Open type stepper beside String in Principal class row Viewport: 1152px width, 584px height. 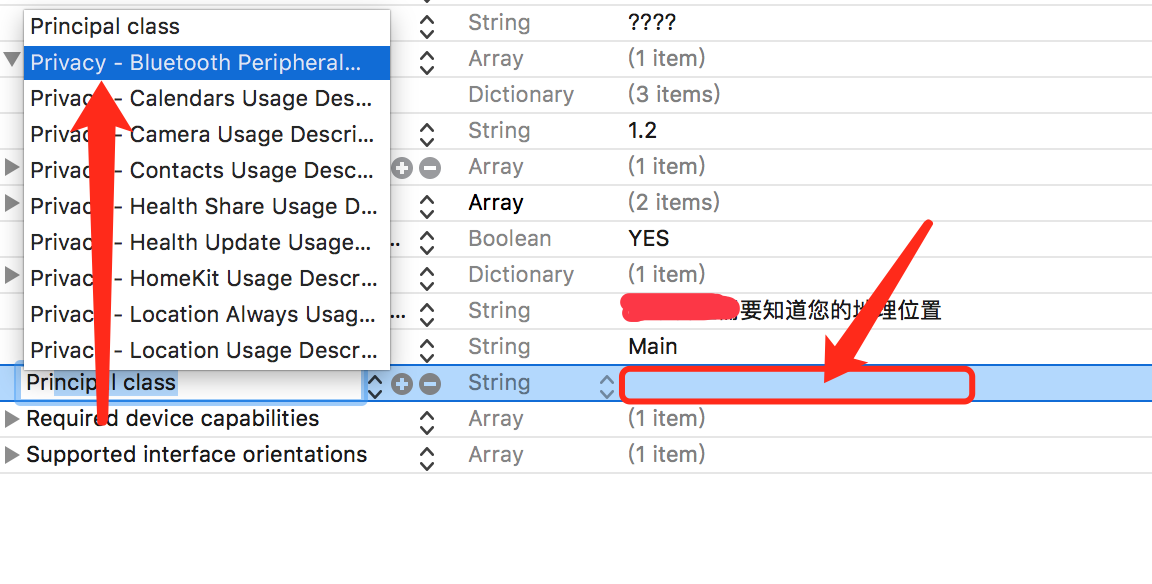pyautogui.click(x=607, y=386)
